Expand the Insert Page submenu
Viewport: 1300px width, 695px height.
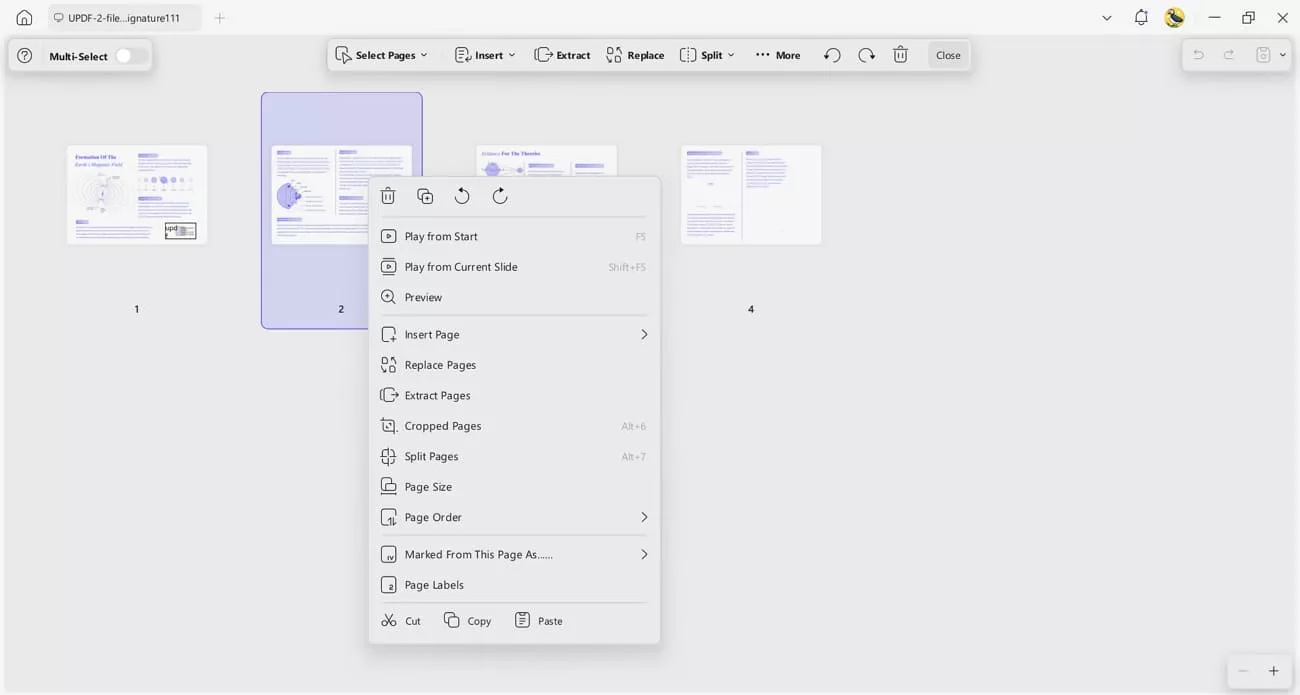pyautogui.click(x=431, y=333)
